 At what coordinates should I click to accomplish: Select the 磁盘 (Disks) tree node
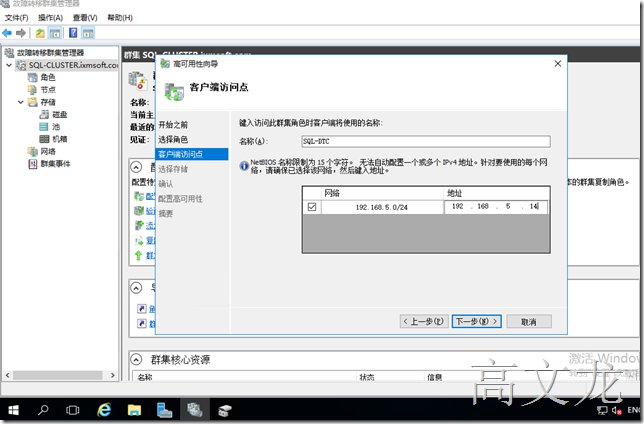pos(60,114)
